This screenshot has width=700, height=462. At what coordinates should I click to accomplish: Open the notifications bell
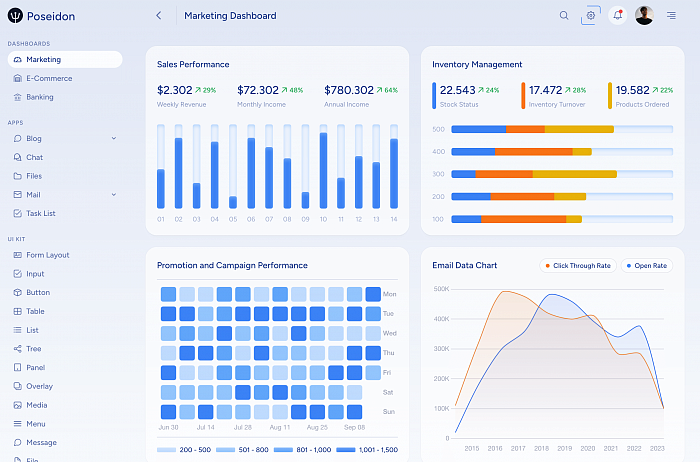click(x=617, y=16)
